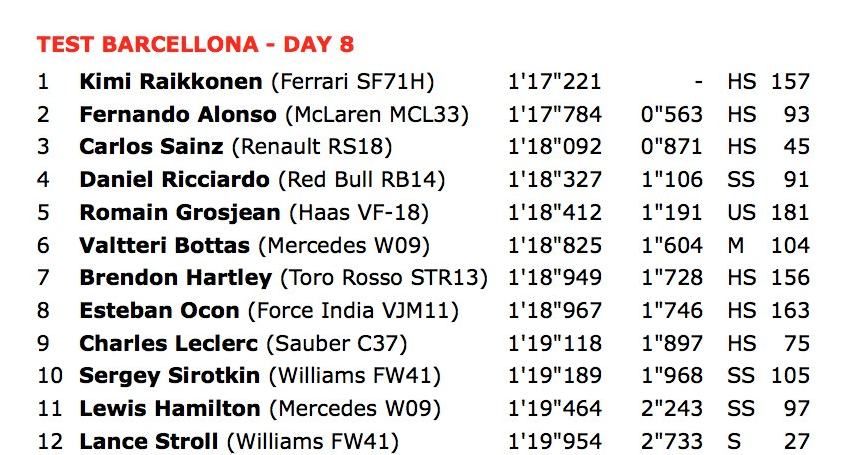The height and width of the screenshot is (455, 845).
Task: Click the 1'17"221 fastest lap time
Action: [555, 81]
